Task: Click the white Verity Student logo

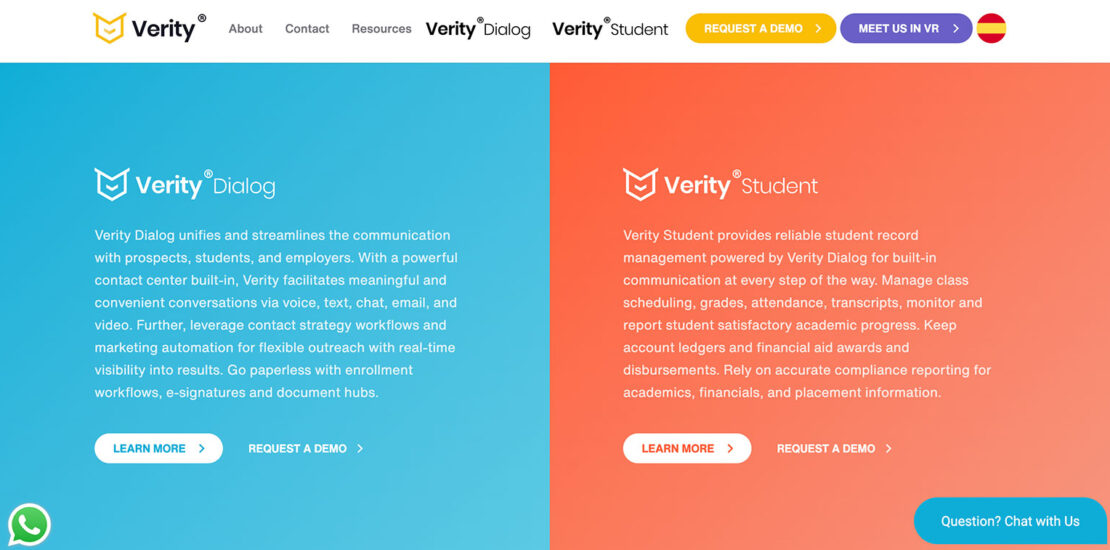Action: tap(720, 185)
